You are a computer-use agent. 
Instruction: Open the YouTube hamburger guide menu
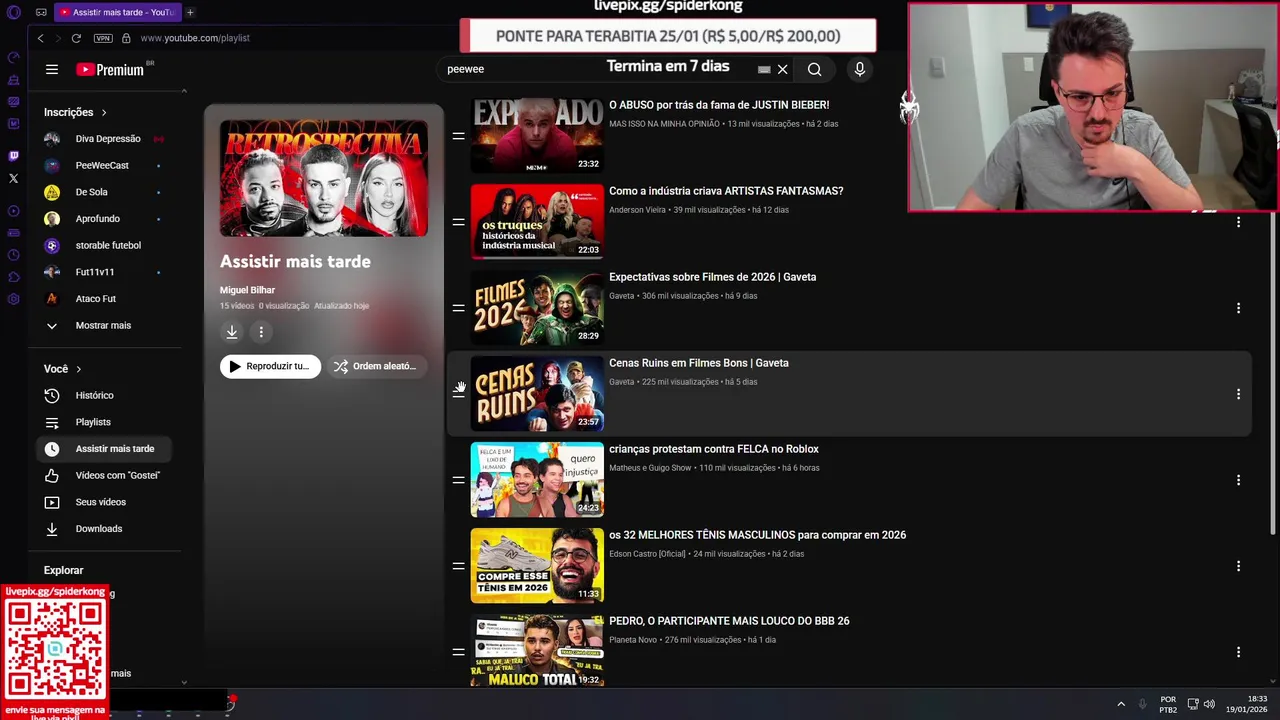(51, 69)
